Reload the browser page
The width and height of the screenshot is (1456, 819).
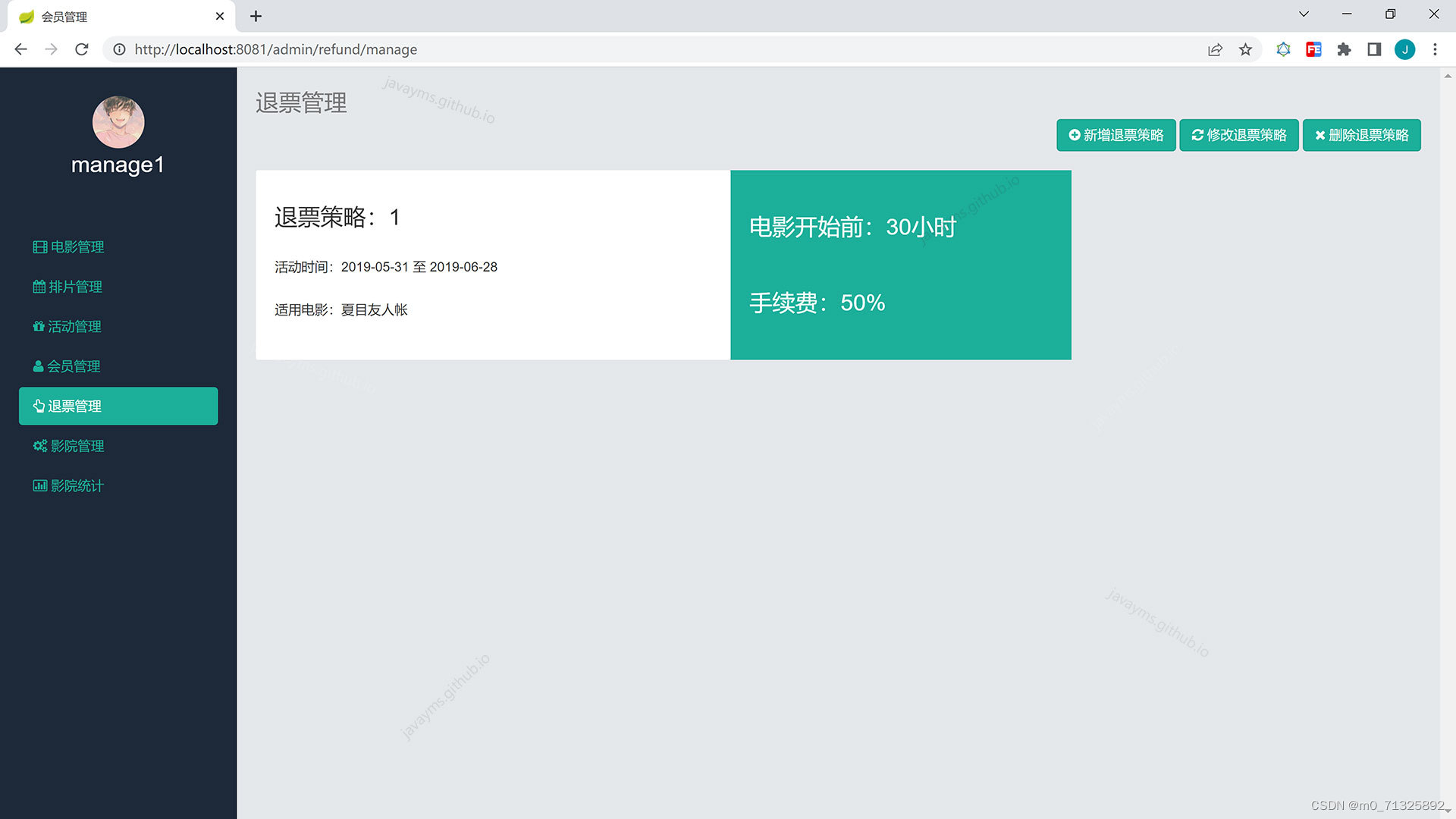(82, 49)
